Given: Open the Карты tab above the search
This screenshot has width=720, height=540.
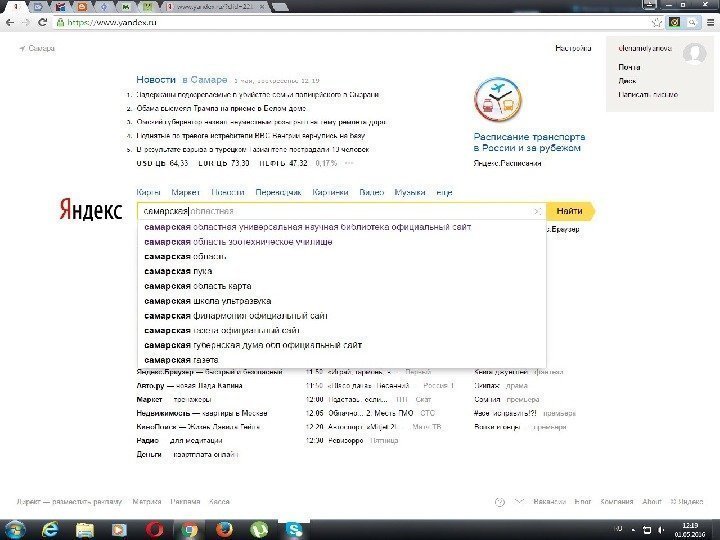Looking at the screenshot, I should pyautogui.click(x=148, y=192).
